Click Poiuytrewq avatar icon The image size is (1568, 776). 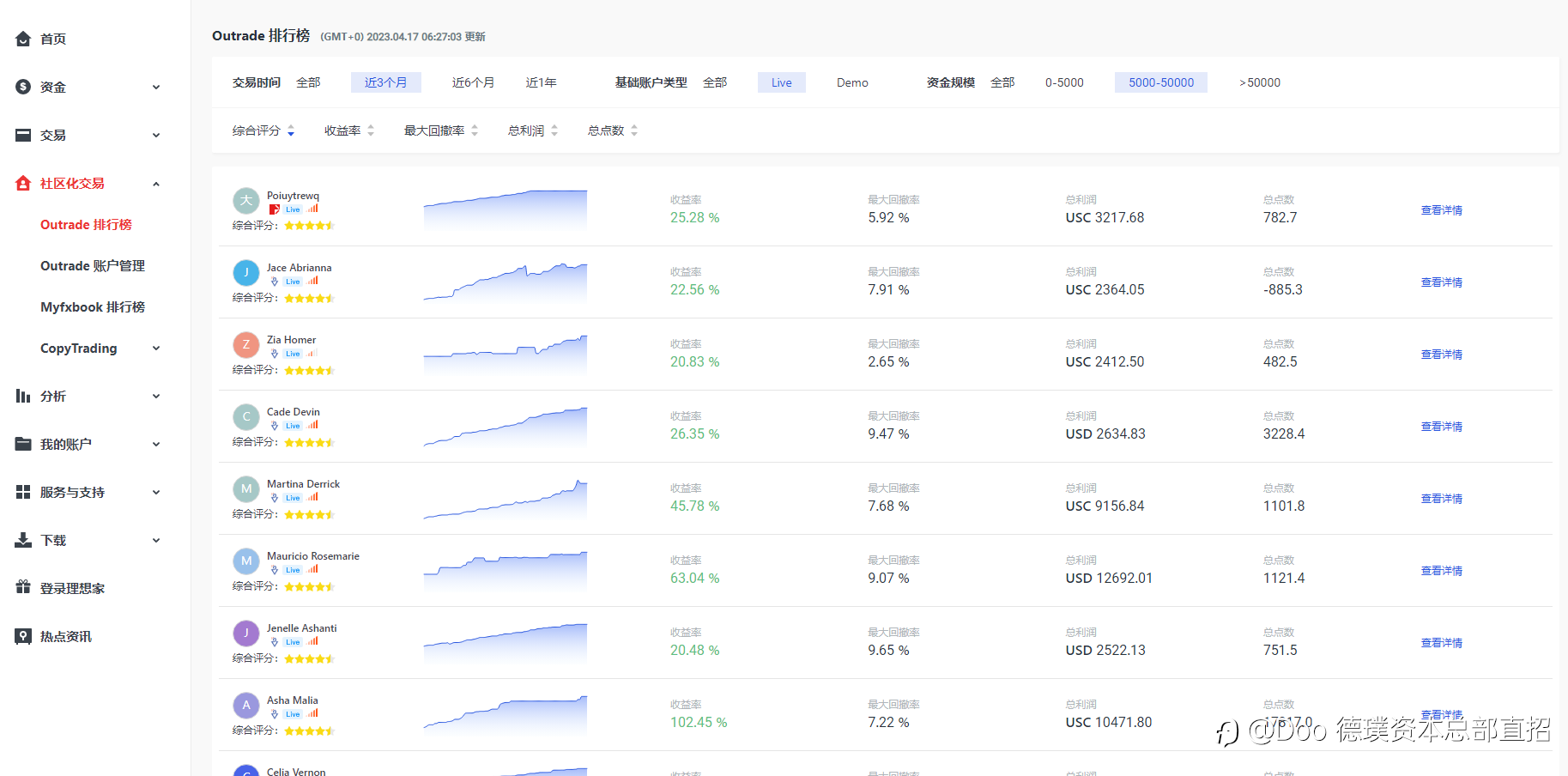coord(246,201)
